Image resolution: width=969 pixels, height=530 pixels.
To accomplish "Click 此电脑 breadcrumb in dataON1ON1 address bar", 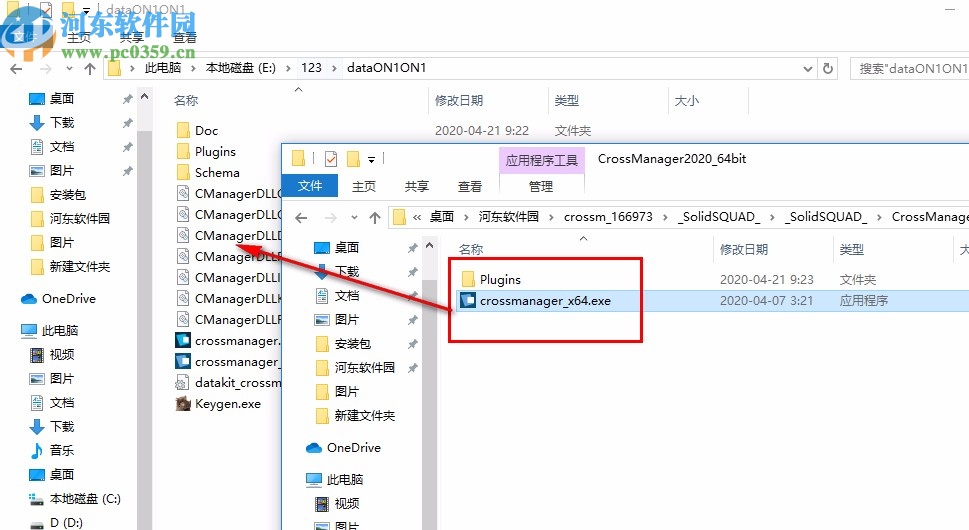I will [x=163, y=68].
